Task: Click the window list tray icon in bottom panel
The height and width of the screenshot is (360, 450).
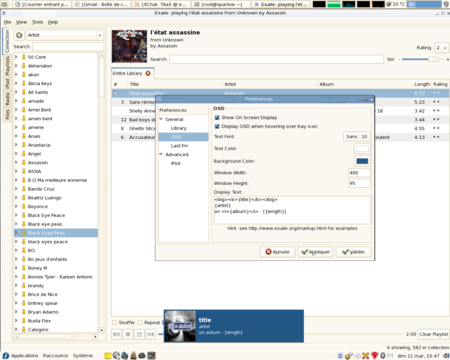Action: pyautogui.click(x=340, y=356)
